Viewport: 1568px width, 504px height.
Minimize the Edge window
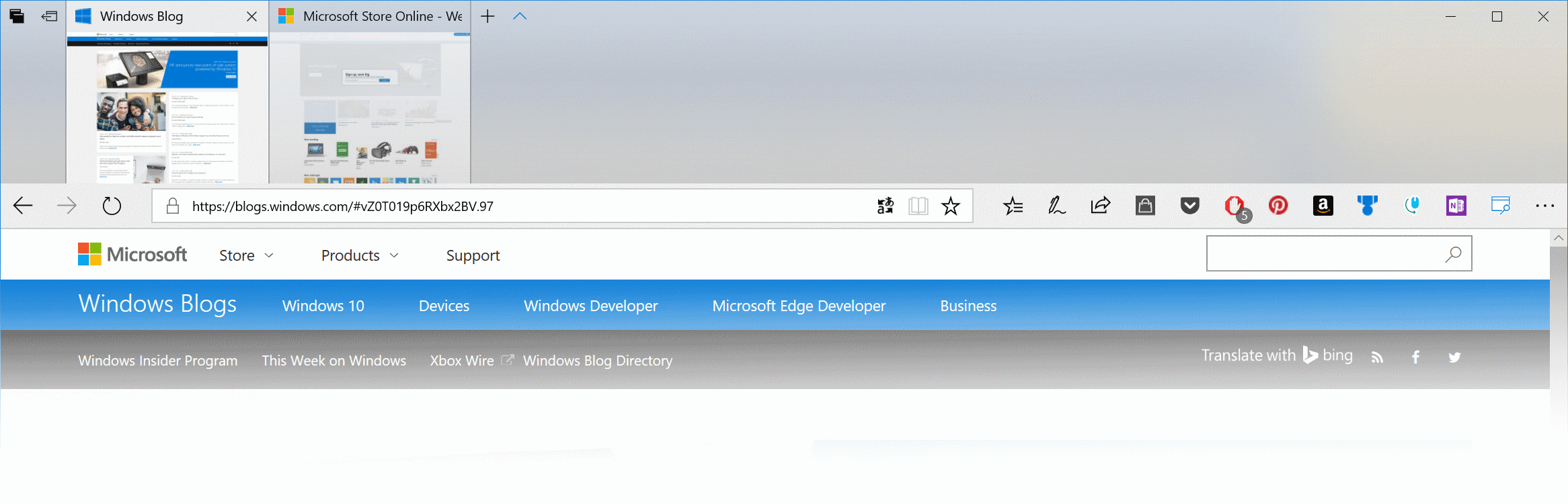1450,16
